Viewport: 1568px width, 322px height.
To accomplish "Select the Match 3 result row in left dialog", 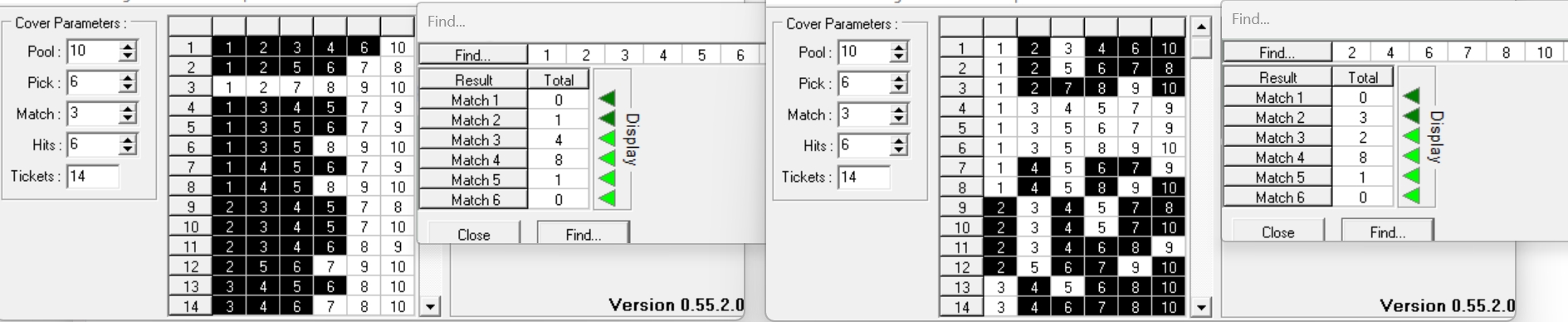I will click(504, 139).
